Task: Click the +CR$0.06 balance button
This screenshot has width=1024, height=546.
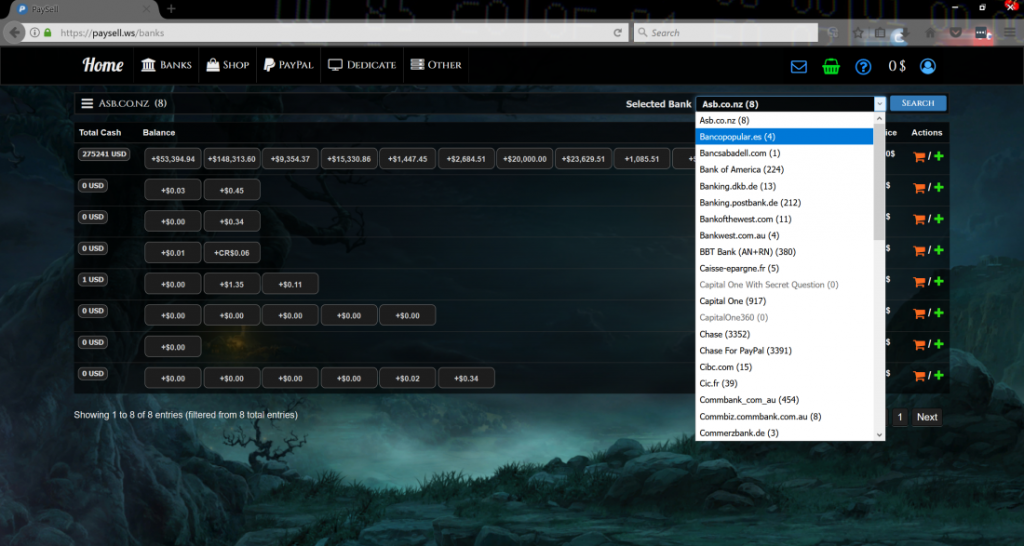Action: pyautogui.click(x=232, y=253)
